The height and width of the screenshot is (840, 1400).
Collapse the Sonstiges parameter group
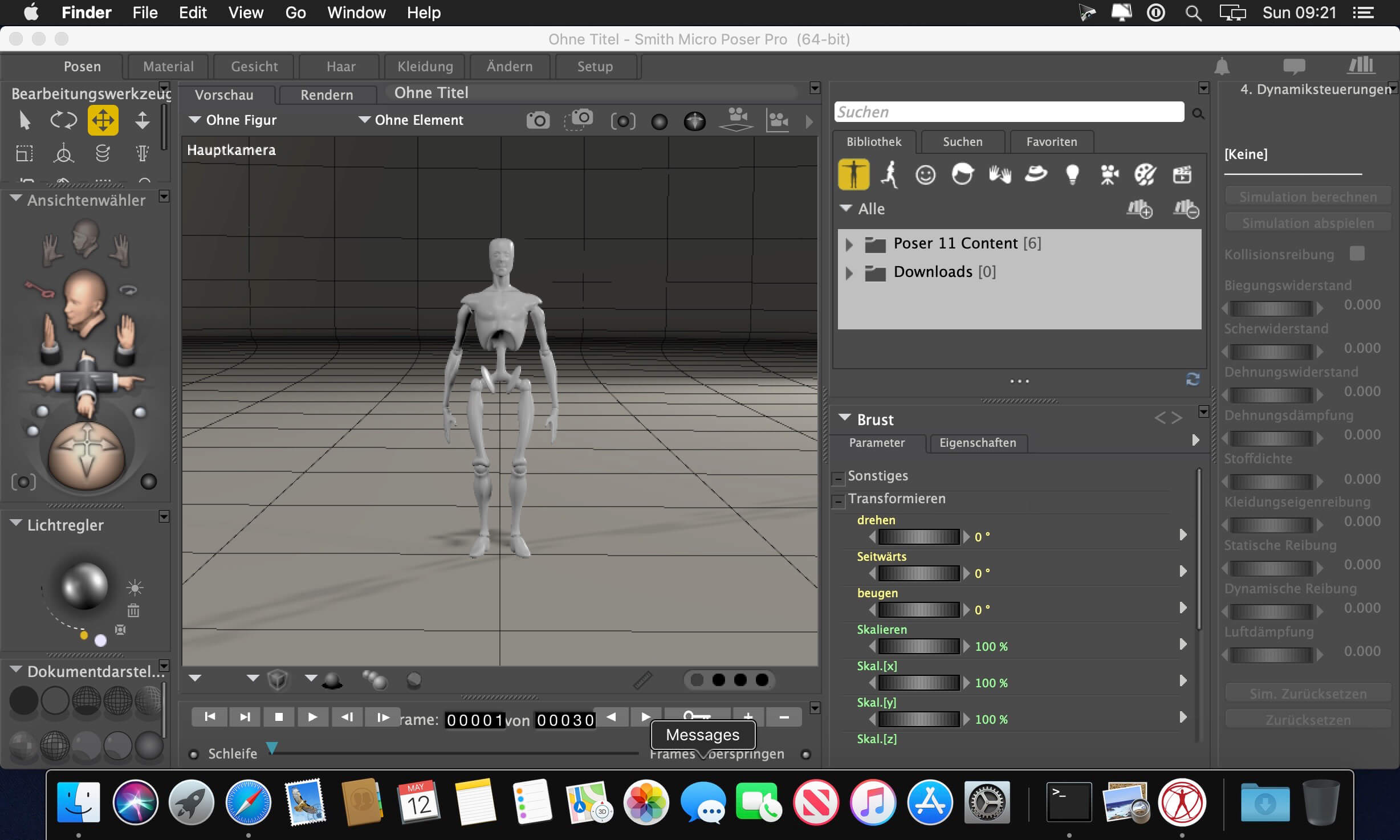[838, 478]
